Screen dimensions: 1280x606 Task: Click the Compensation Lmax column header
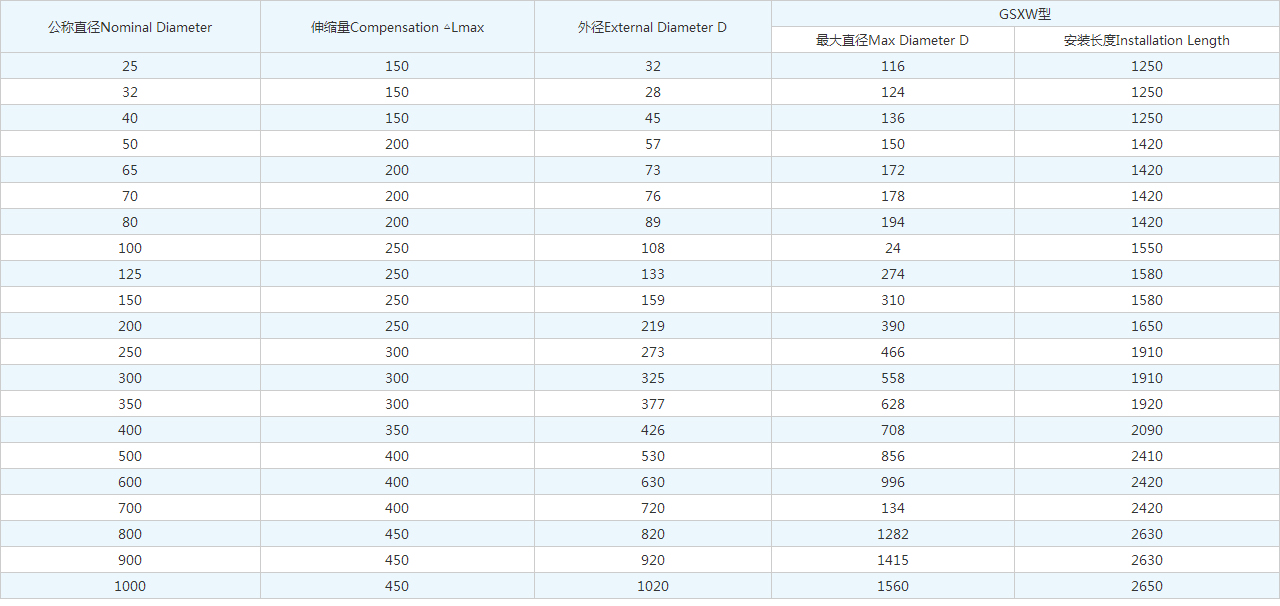(x=397, y=27)
